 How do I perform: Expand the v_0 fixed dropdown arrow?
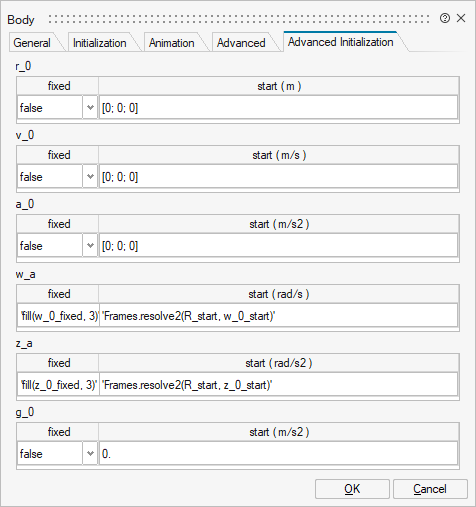(90, 177)
